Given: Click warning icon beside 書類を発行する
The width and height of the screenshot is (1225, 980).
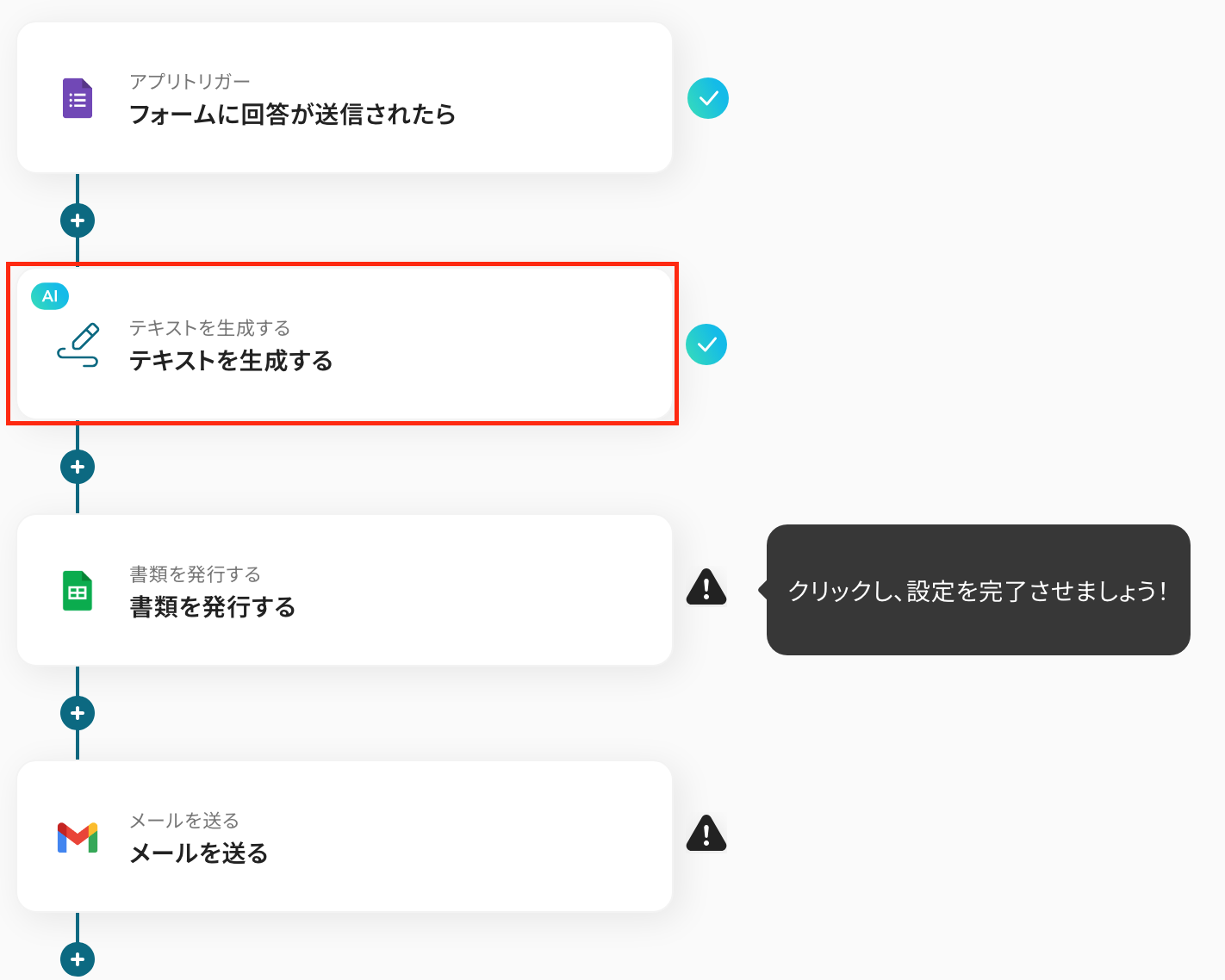Looking at the screenshot, I should coord(706,588).
